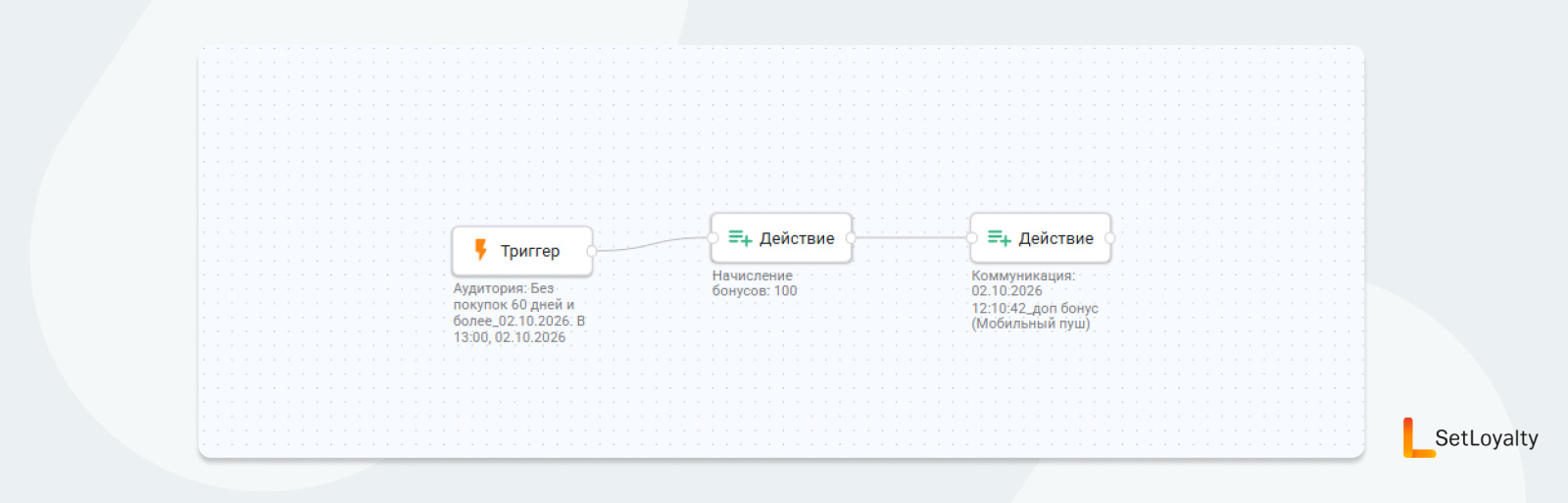Click the green add-action icon above Начисление бонусов
1568x503 pixels.
point(740,238)
